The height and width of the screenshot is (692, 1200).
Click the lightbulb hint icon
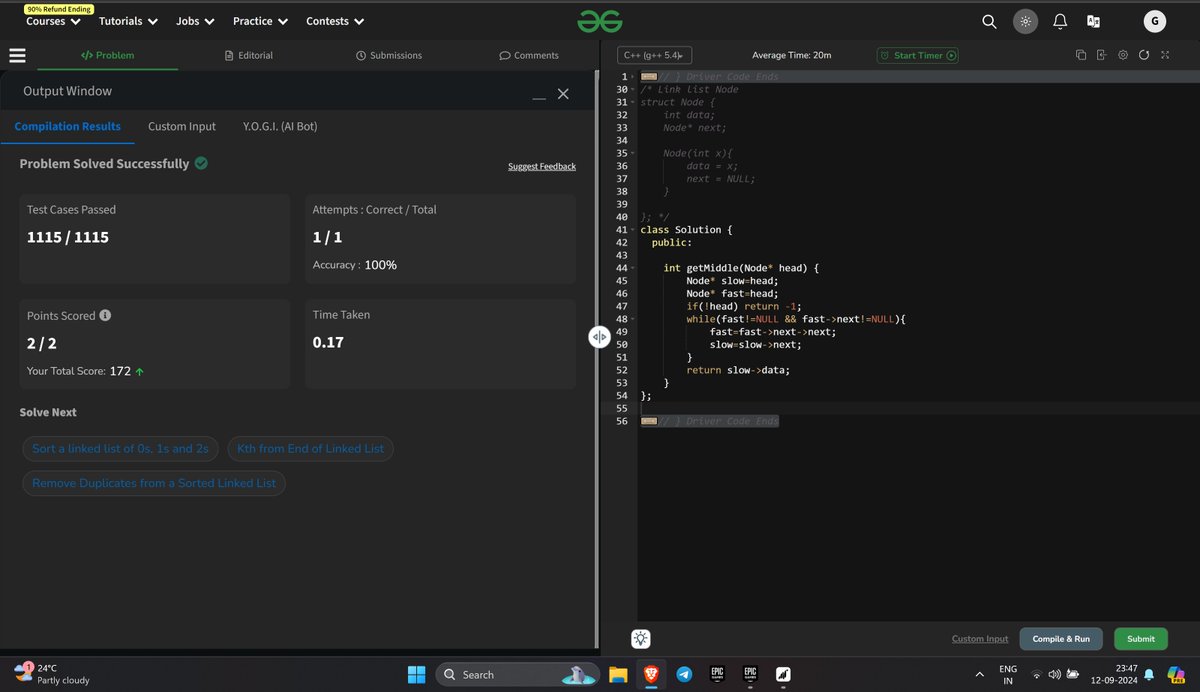pyautogui.click(x=641, y=639)
